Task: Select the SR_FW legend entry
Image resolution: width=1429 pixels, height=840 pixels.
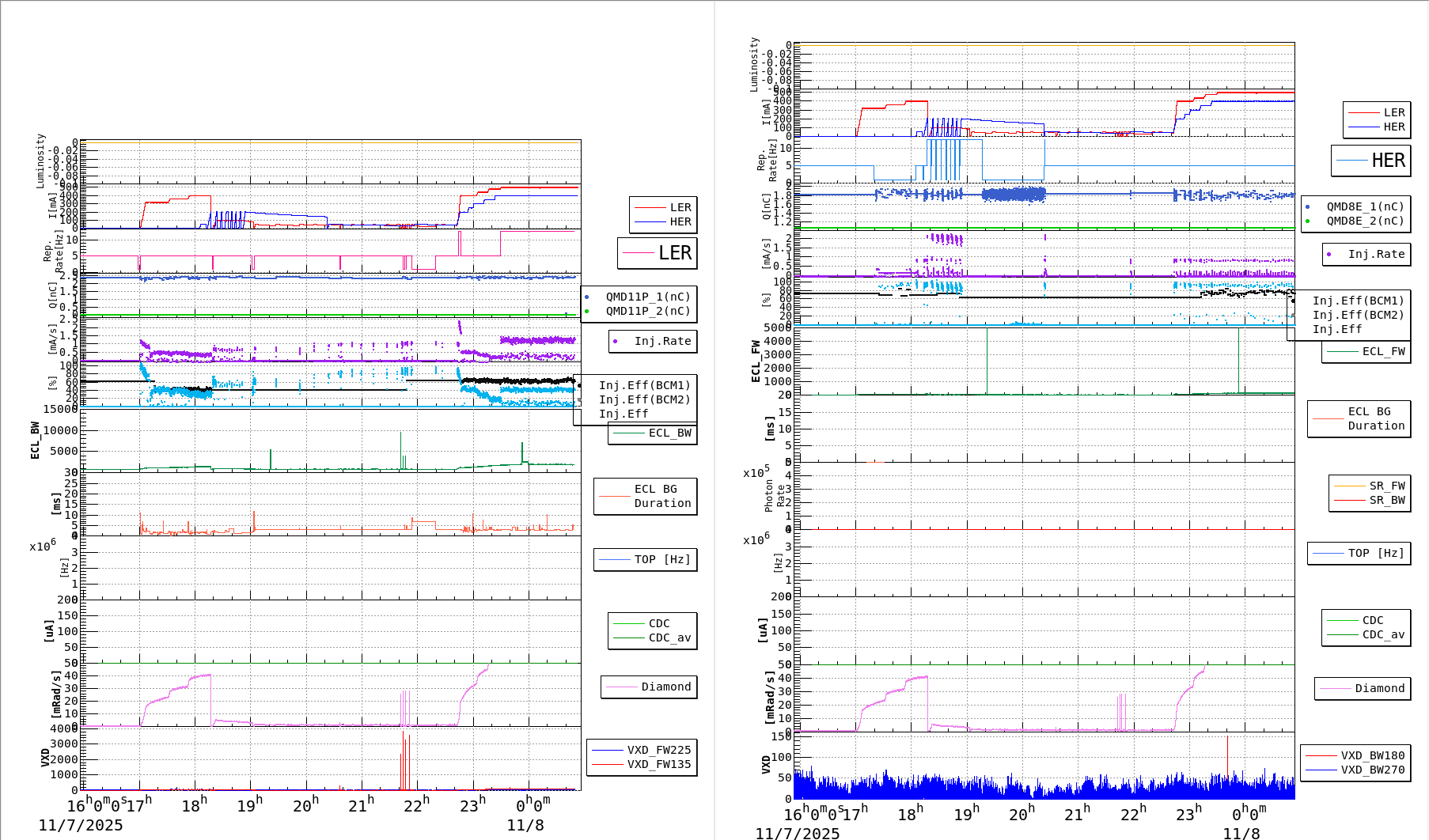Action: click(1386, 486)
